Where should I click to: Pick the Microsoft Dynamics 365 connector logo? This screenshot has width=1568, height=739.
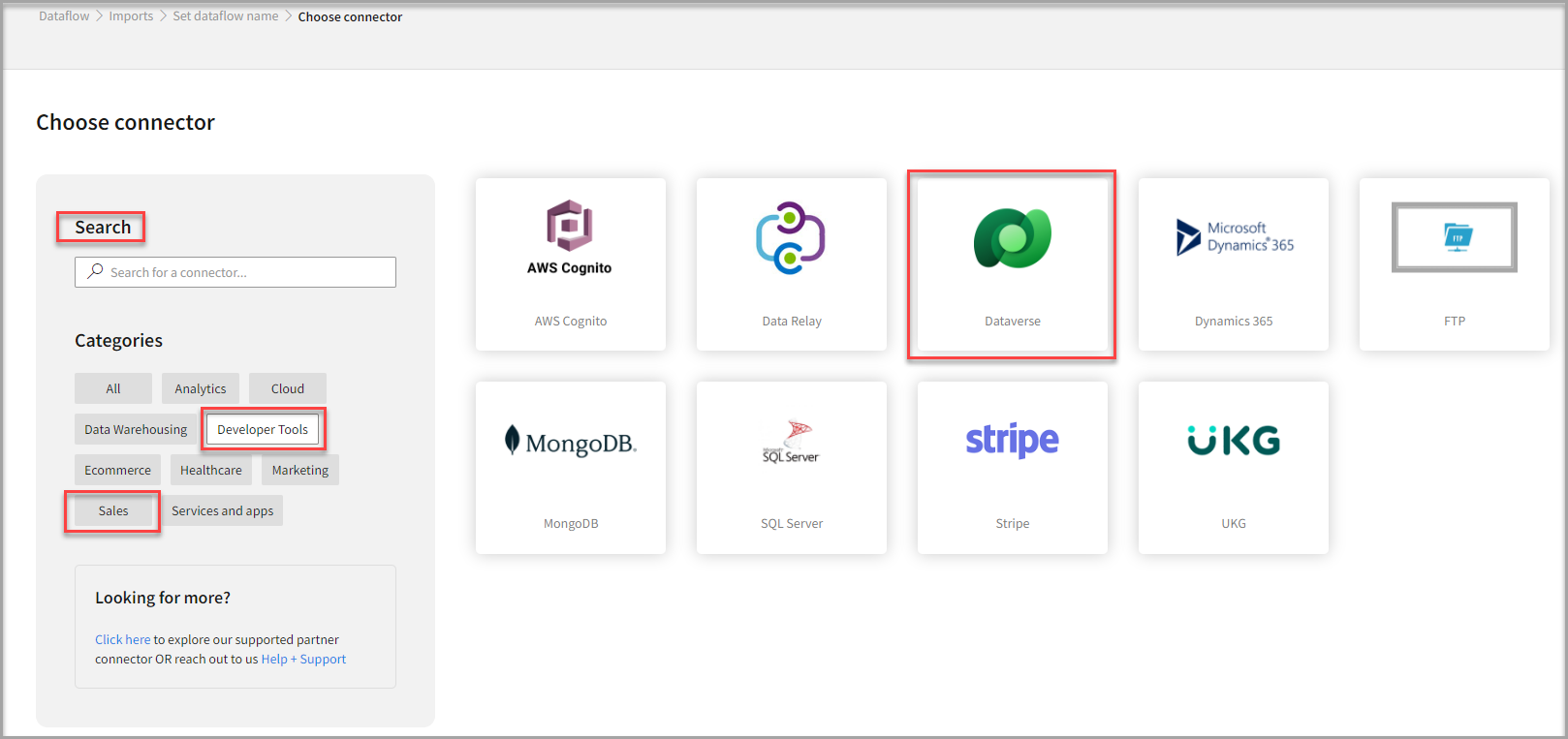tap(1234, 237)
